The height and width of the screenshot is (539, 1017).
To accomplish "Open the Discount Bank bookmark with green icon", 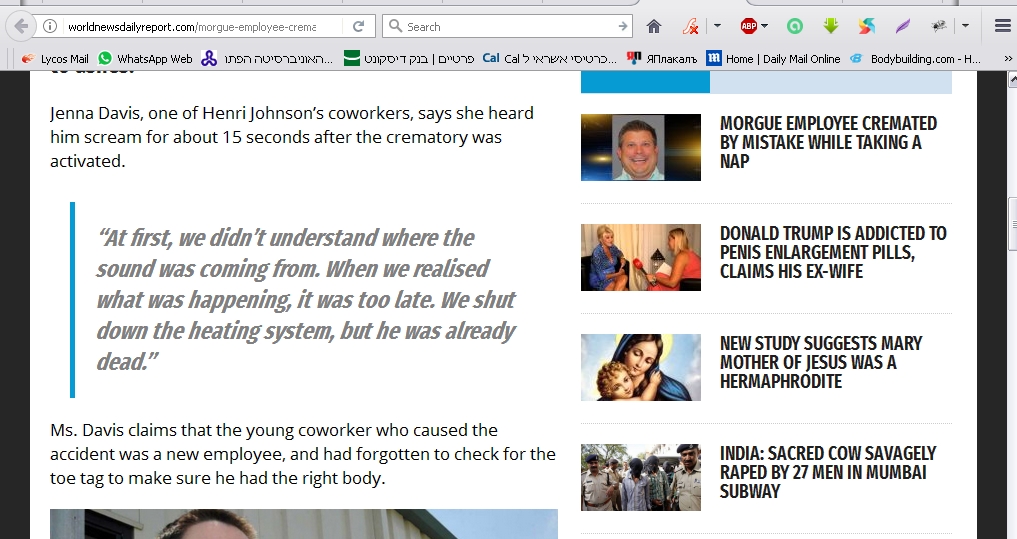I will point(409,58).
